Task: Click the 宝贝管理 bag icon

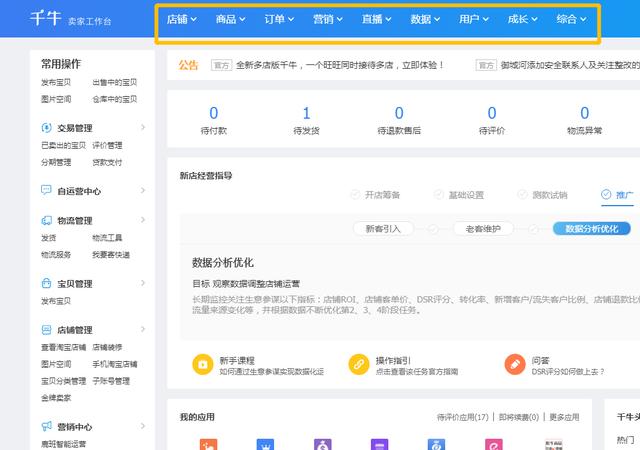Action: (47, 284)
